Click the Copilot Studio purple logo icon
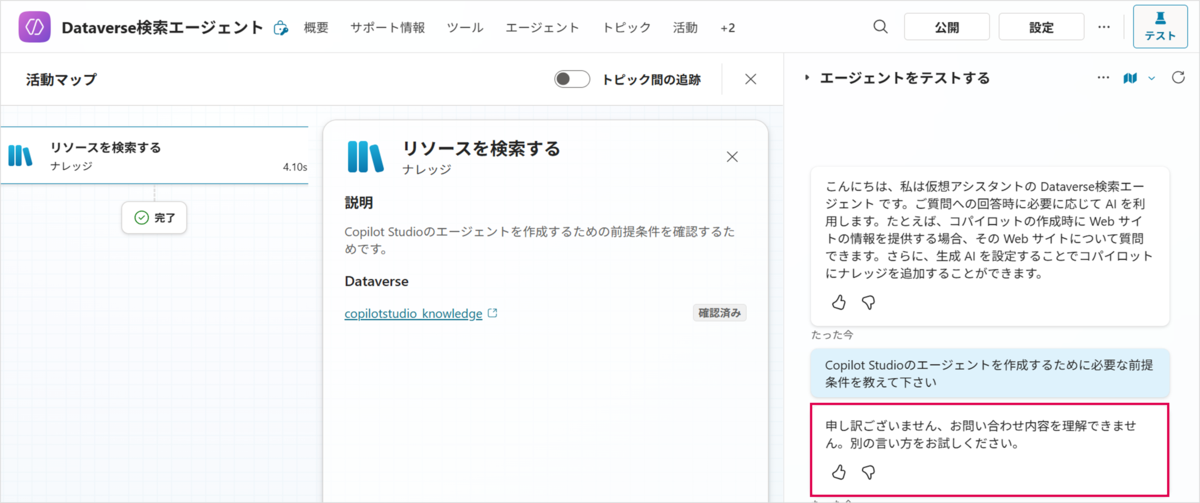 tap(36, 27)
